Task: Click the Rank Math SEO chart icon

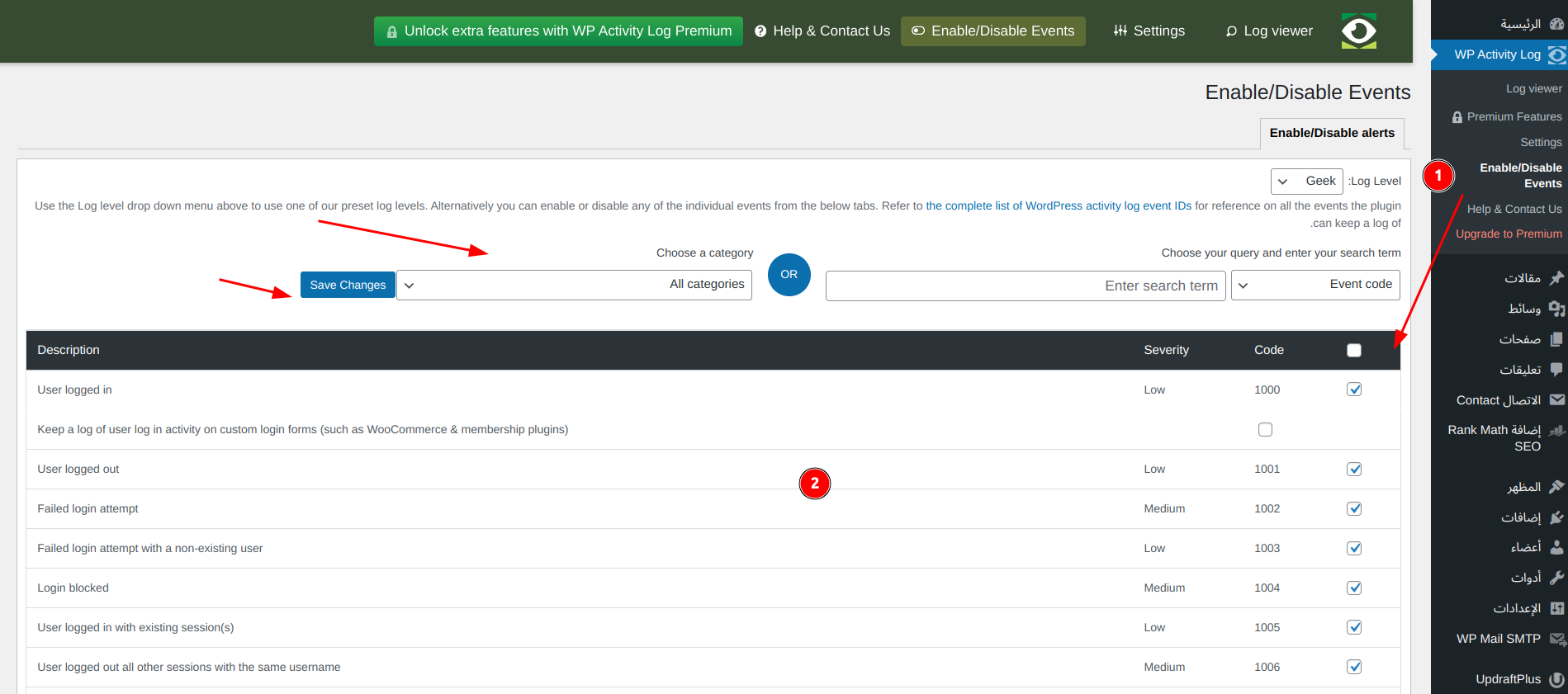Action: click(x=1557, y=430)
